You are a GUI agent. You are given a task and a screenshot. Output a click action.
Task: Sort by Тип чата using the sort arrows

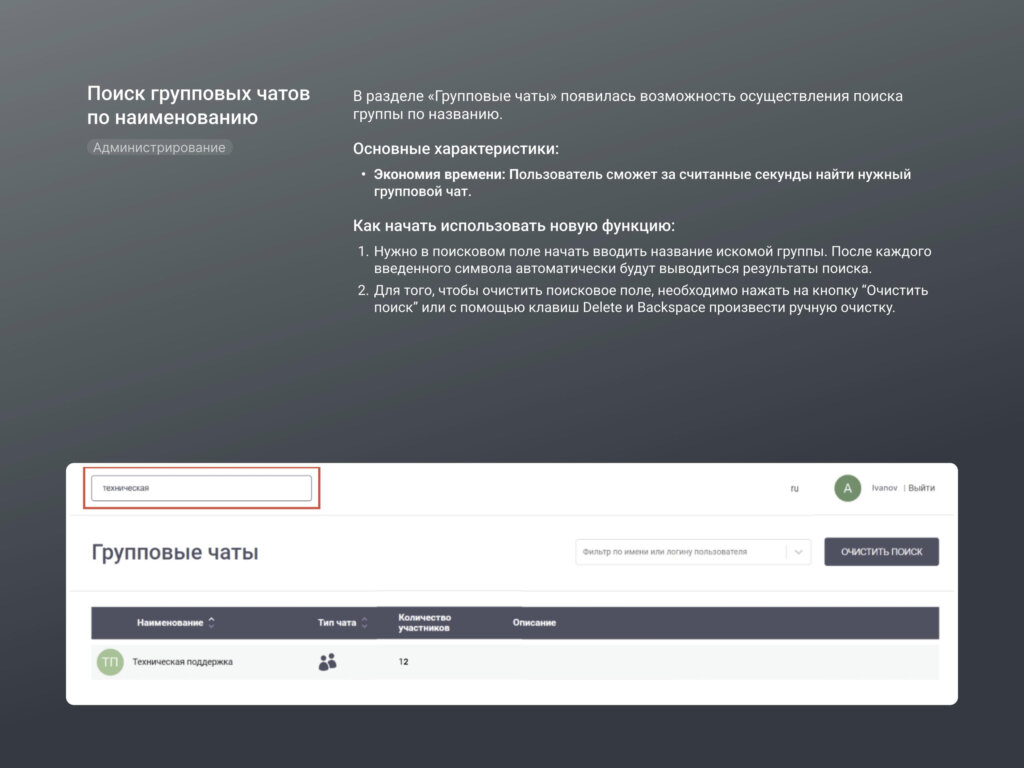pos(364,623)
